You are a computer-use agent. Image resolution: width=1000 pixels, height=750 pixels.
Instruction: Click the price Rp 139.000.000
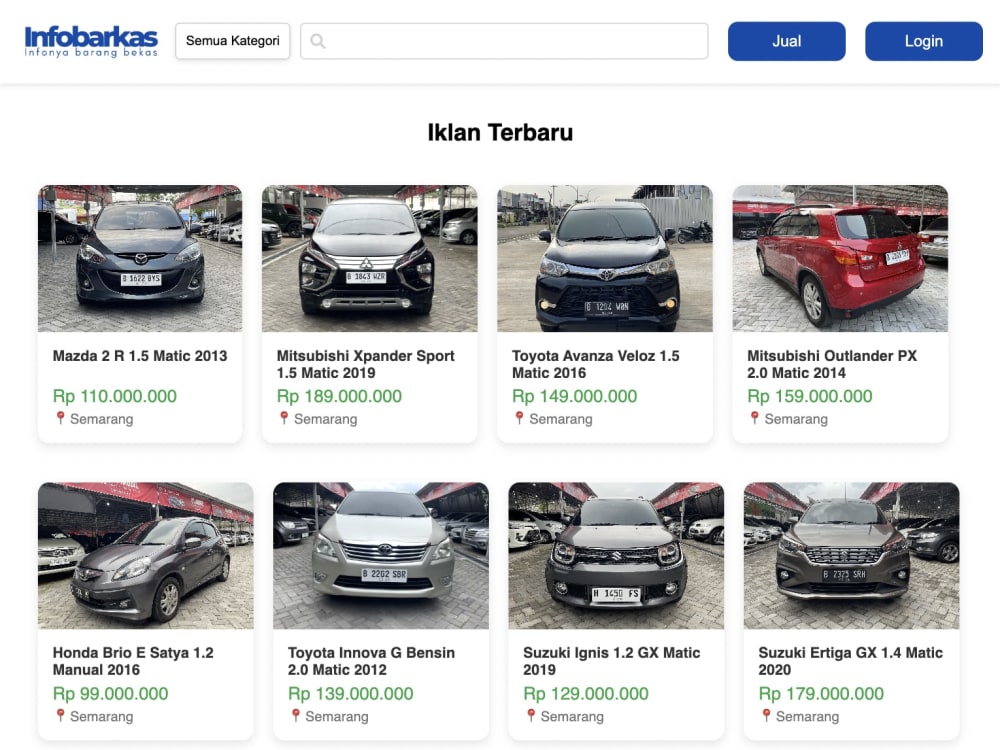[x=351, y=693]
